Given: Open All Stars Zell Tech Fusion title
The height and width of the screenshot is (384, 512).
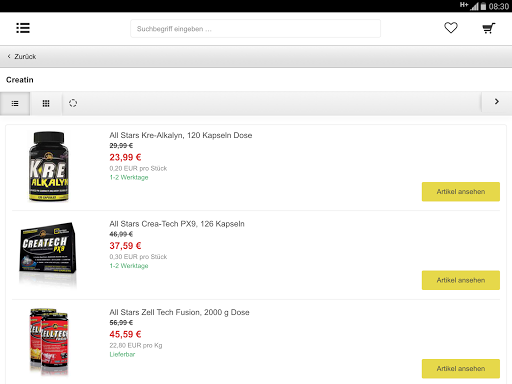Looking at the screenshot, I should (179, 312).
